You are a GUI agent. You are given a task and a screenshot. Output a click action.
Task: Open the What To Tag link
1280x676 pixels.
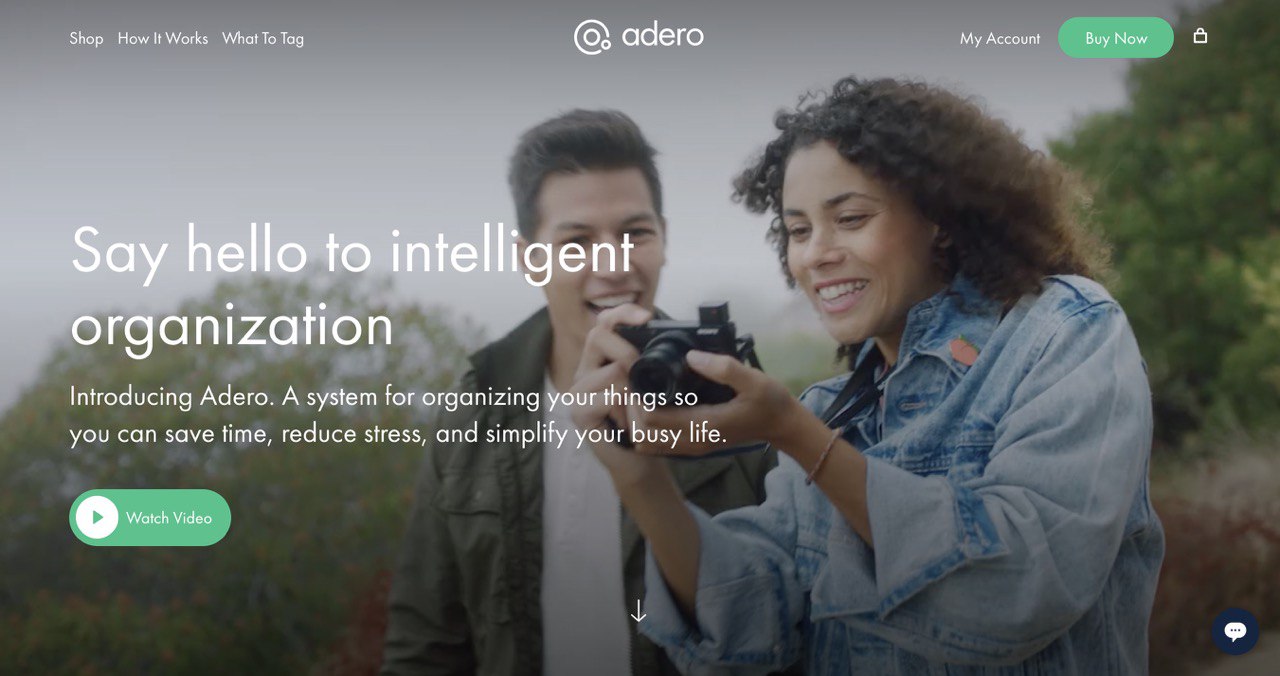point(263,38)
